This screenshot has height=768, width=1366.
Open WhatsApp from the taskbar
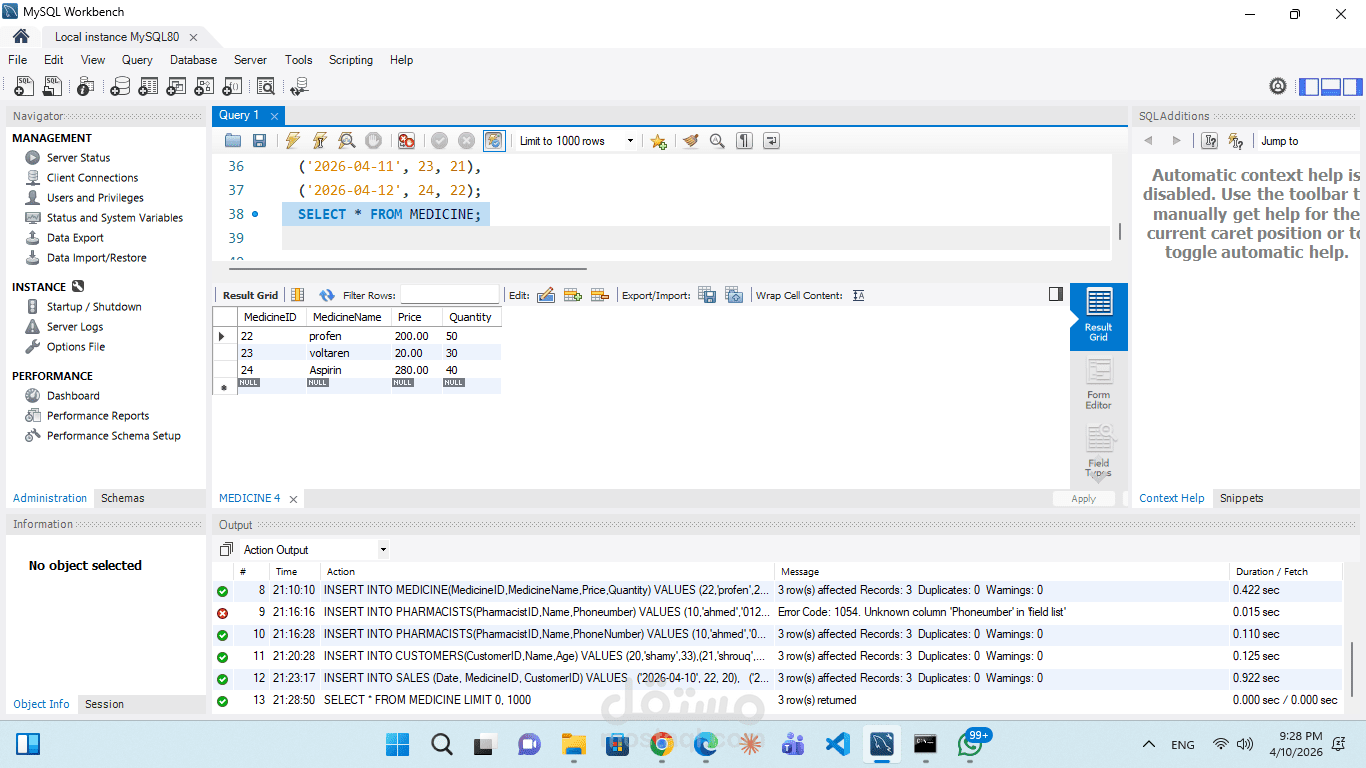click(x=970, y=743)
